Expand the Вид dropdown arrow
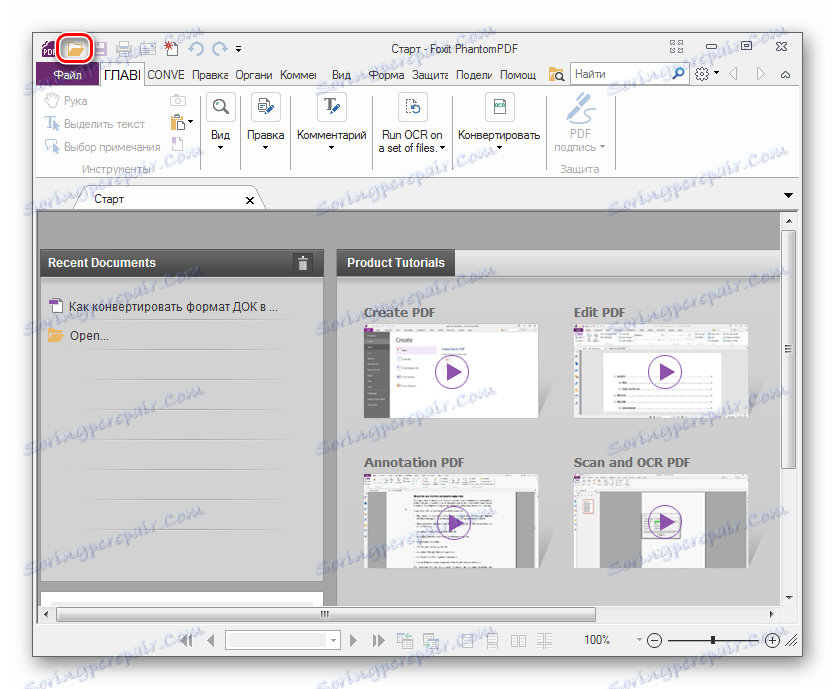This screenshot has width=835, height=689. [220, 147]
